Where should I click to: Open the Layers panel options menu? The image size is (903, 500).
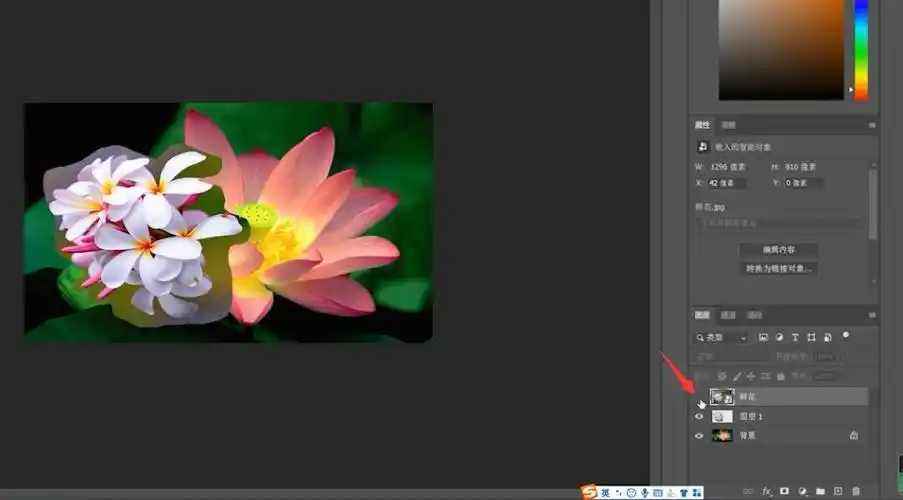pos(872,315)
